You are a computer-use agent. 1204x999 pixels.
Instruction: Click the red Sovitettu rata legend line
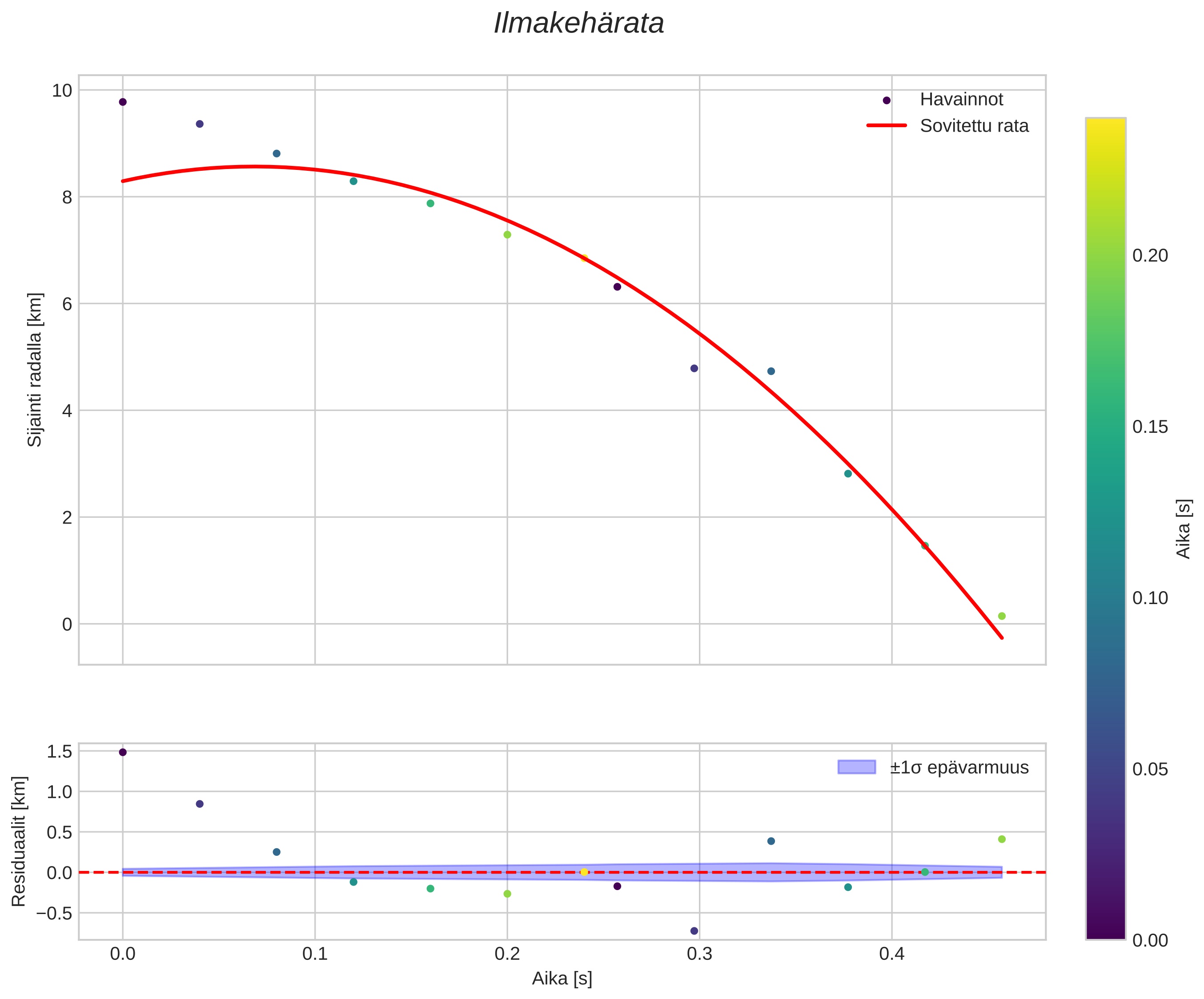click(887, 125)
